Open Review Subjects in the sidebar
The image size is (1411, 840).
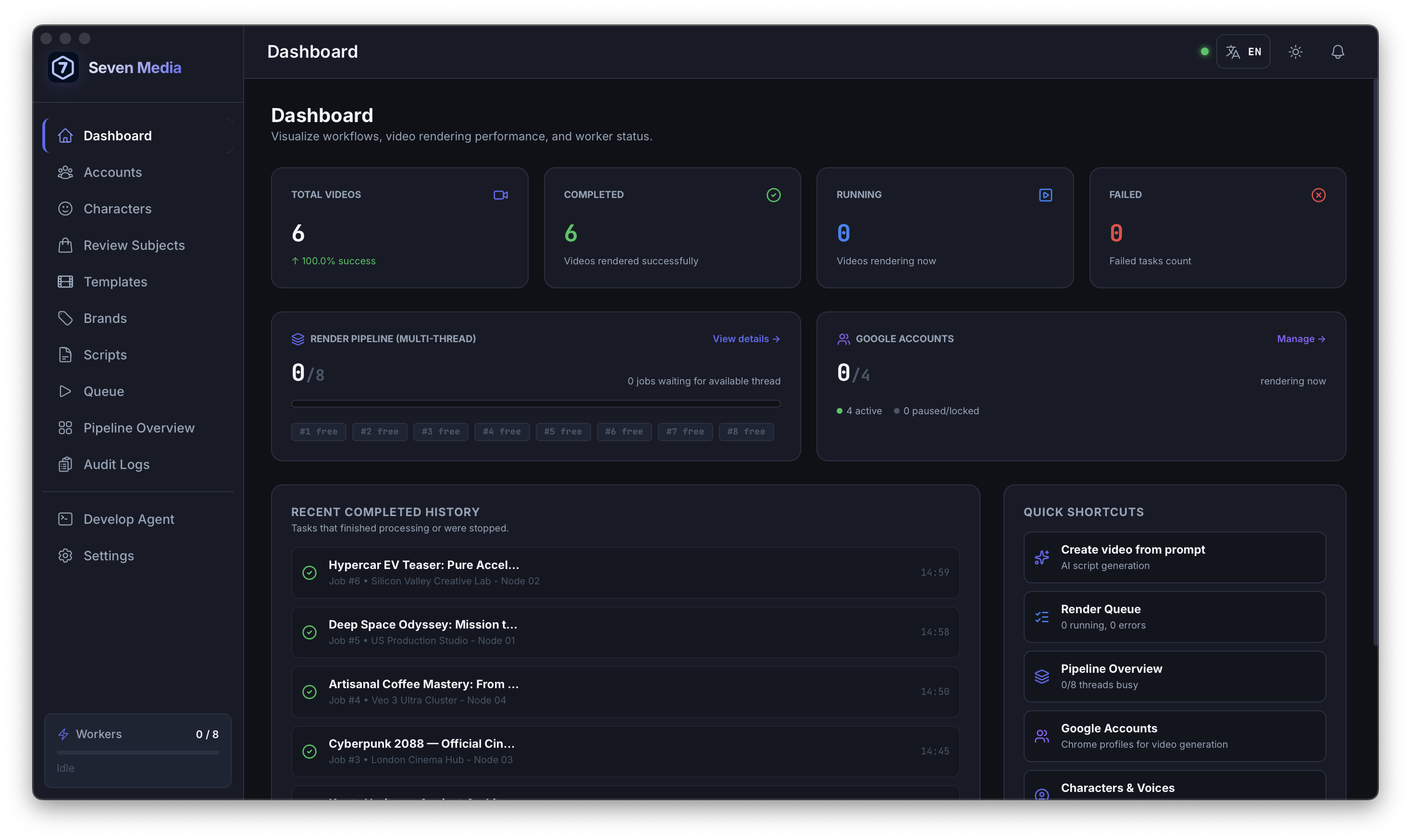(x=138, y=245)
